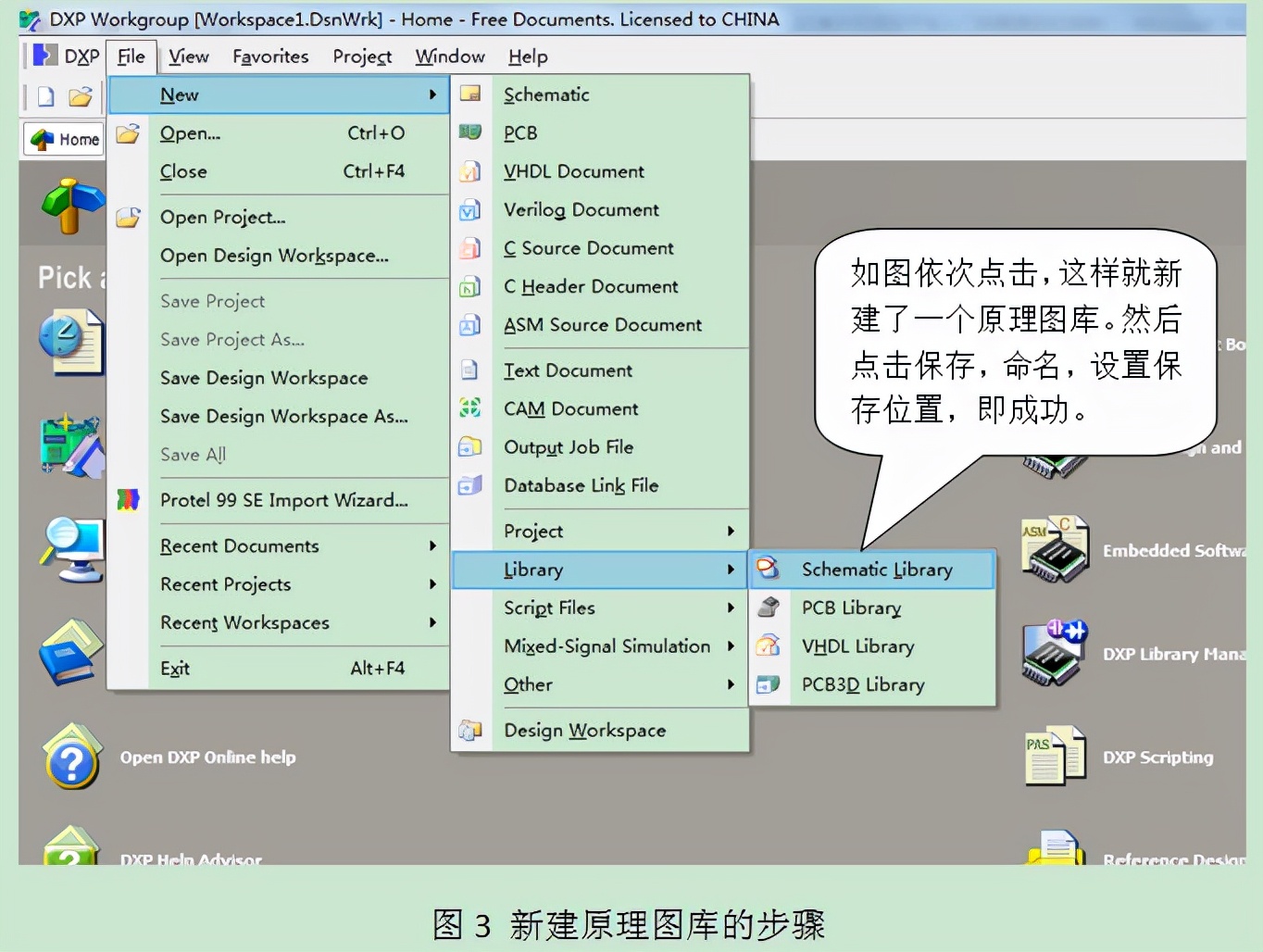Open the Window menu

click(450, 56)
